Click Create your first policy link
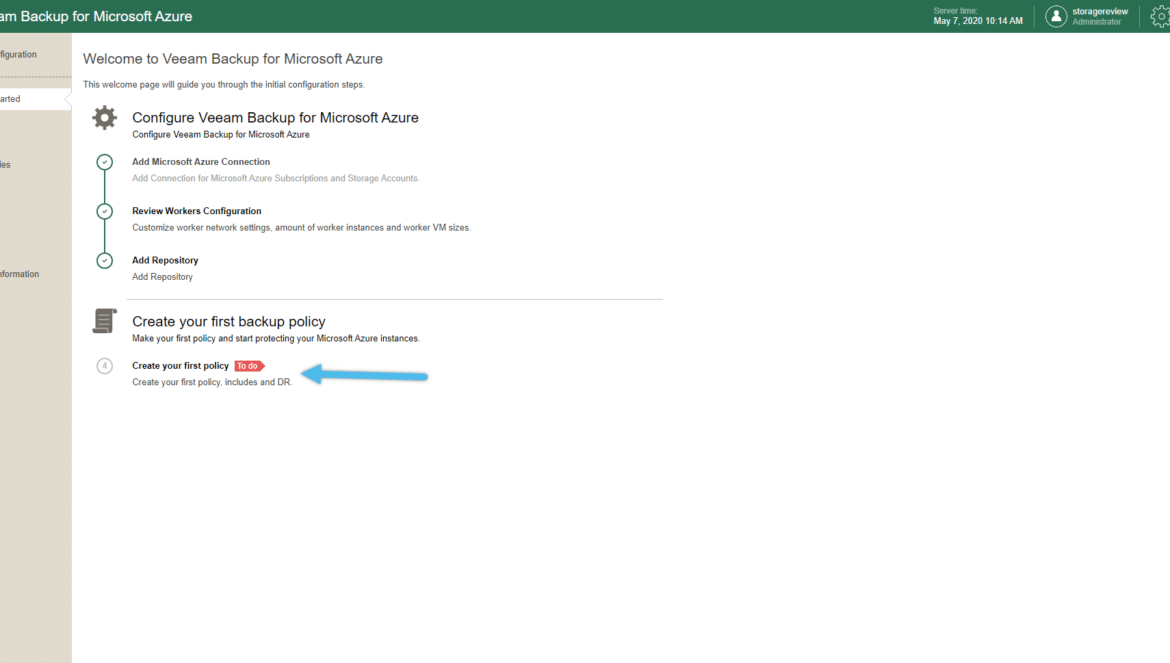 (180, 365)
